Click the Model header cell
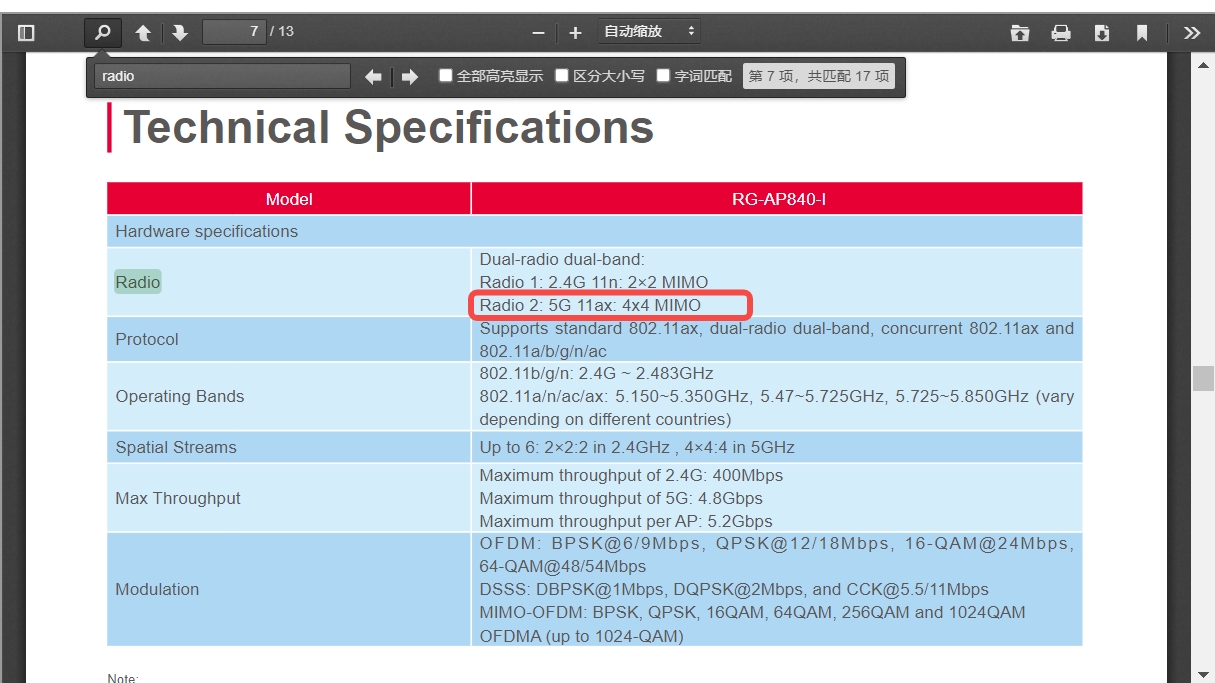This screenshot has width=1215, height=683. (x=289, y=199)
